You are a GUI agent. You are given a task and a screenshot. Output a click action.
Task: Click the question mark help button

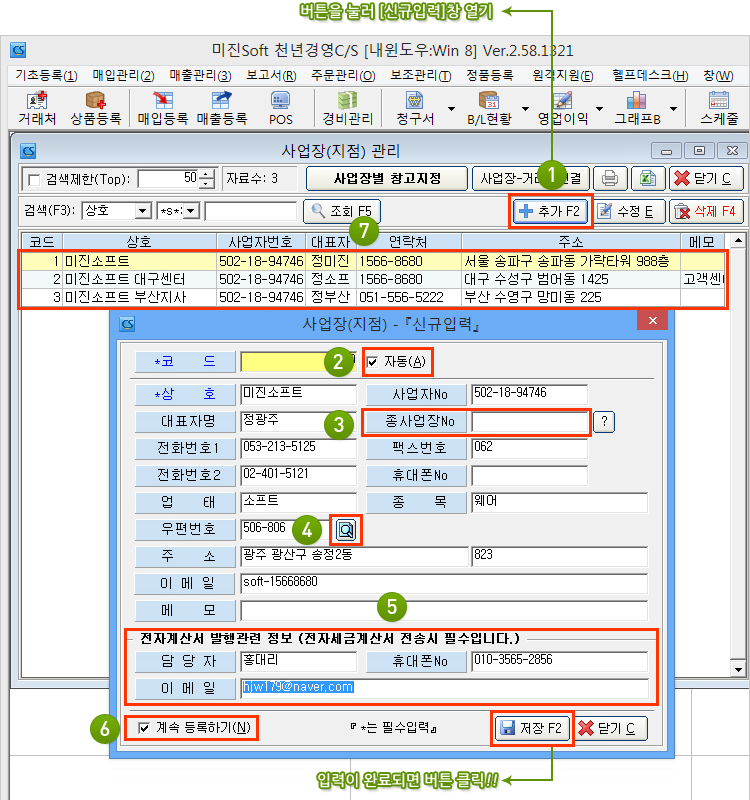[x=604, y=421]
